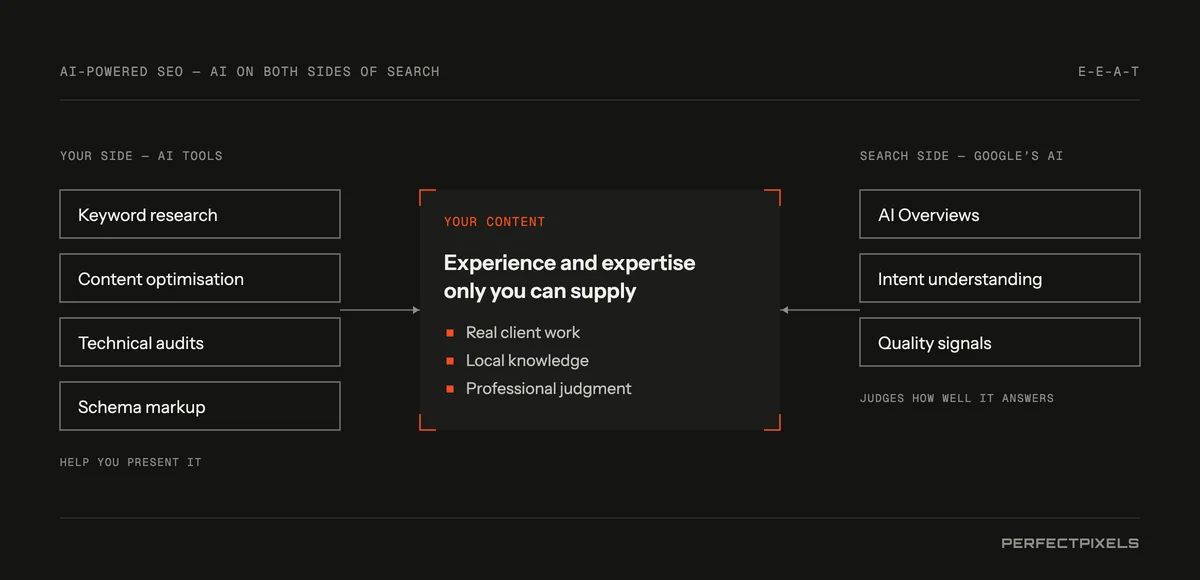This screenshot has height=580, width=1200.
Task: Choose the Content optimisation box
Action: coord(200,278)
